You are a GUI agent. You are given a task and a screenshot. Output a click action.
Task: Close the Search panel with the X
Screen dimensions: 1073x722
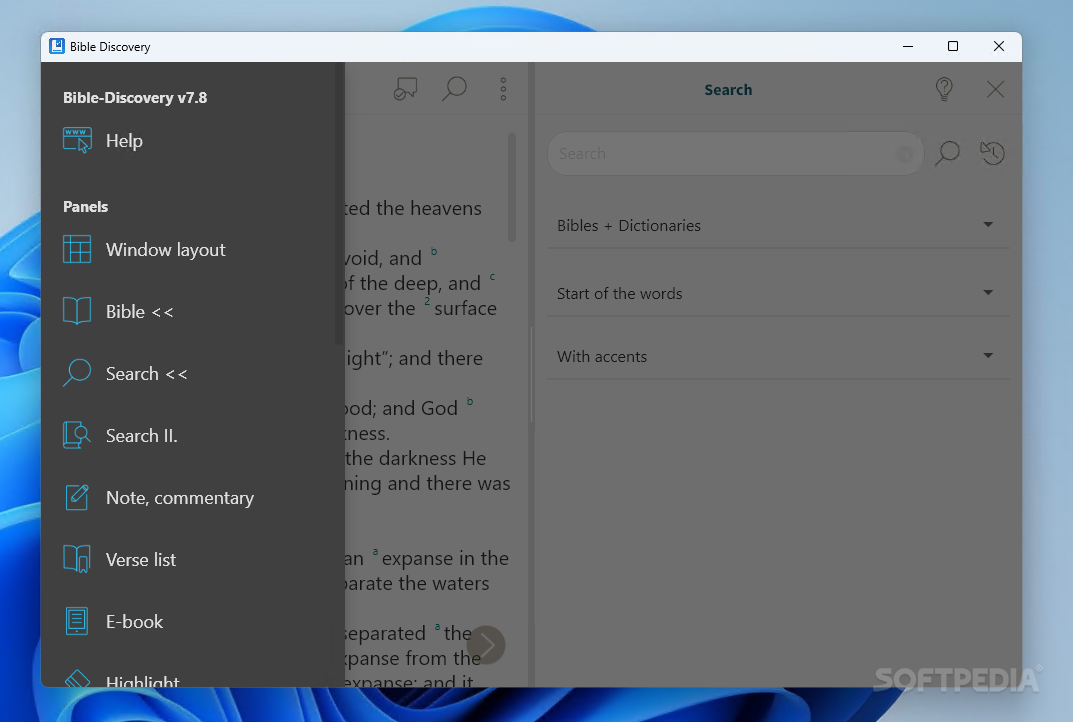click(996, 89)
